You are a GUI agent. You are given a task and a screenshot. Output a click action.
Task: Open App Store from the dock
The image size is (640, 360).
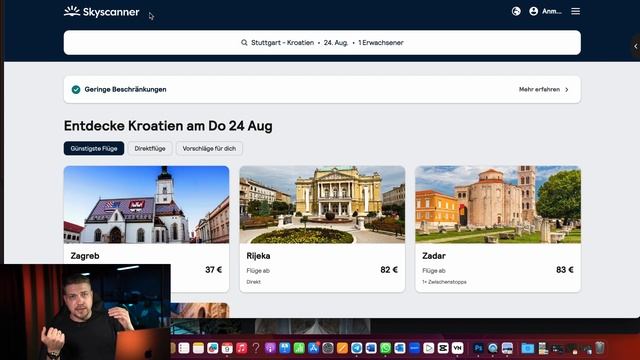pos(313,348)
